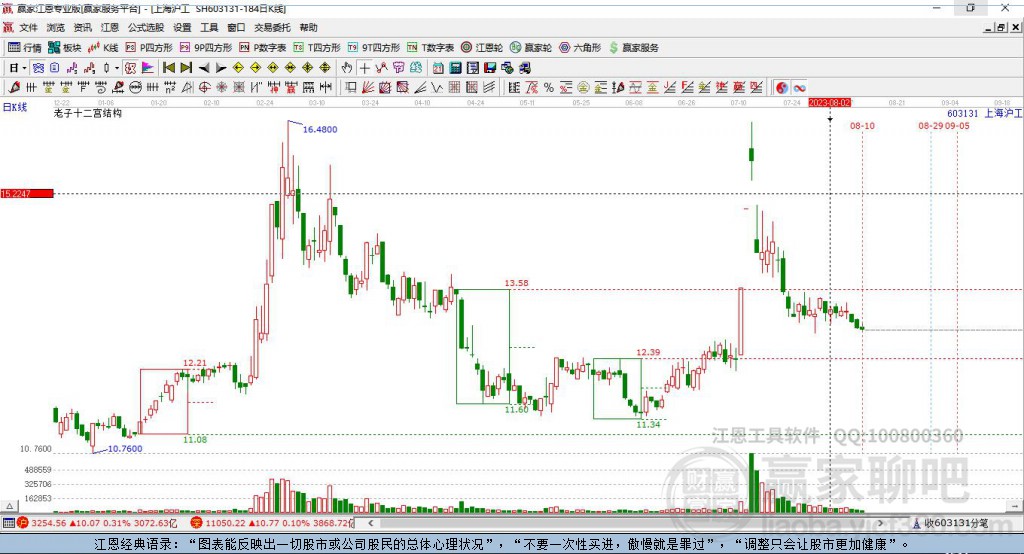The width and height of the screenshot is (1024, 554).
Task: Toggle the pressed network-view toolbar button
Action: [39, 68]
